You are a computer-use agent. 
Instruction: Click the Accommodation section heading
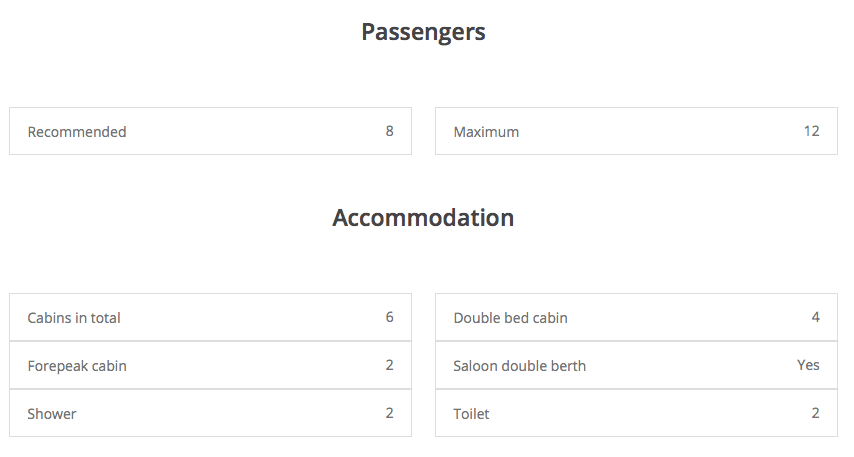[423, 218]
